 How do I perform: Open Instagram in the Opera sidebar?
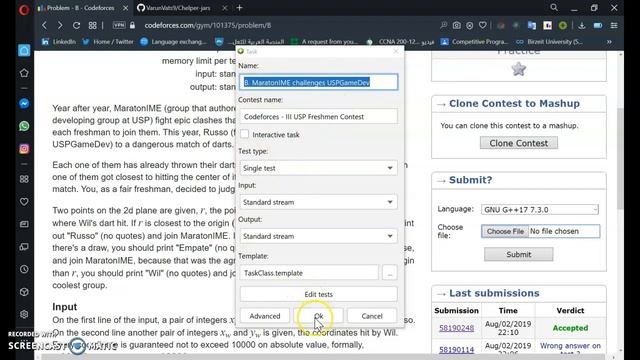tap(24, 149)
